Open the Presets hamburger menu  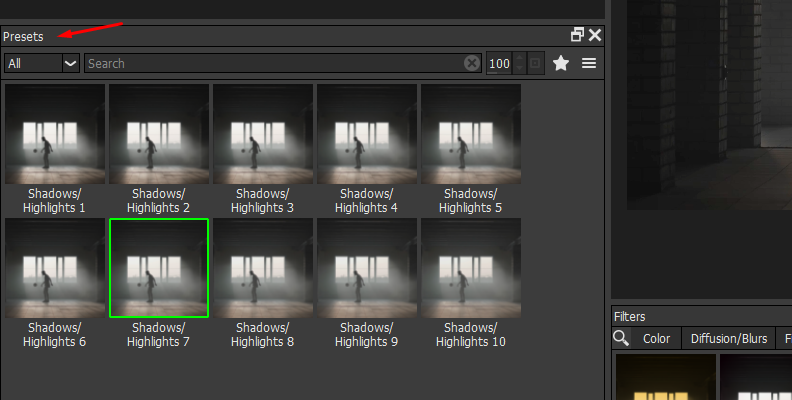589,64
